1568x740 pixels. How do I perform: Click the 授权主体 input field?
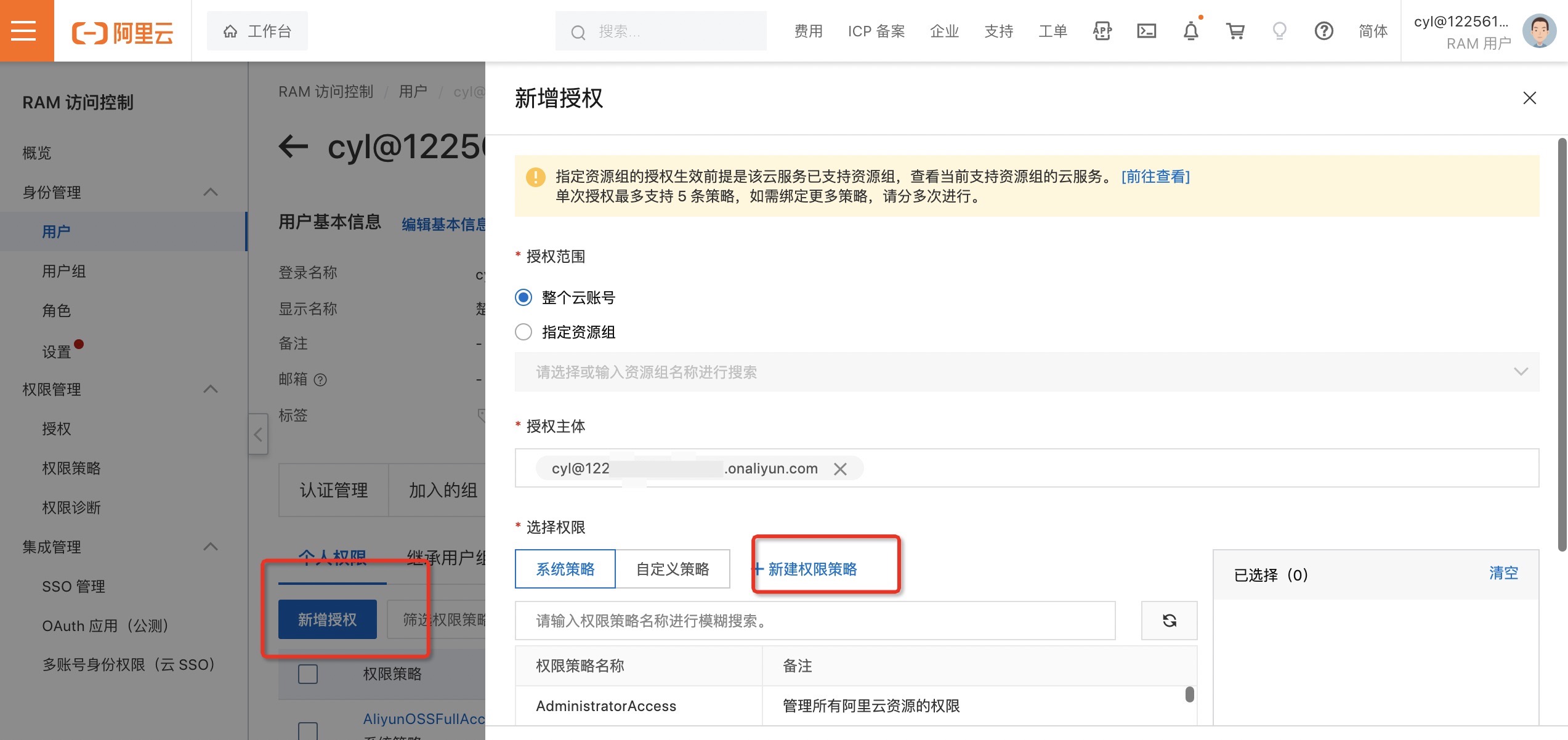tap(1027, 468)
